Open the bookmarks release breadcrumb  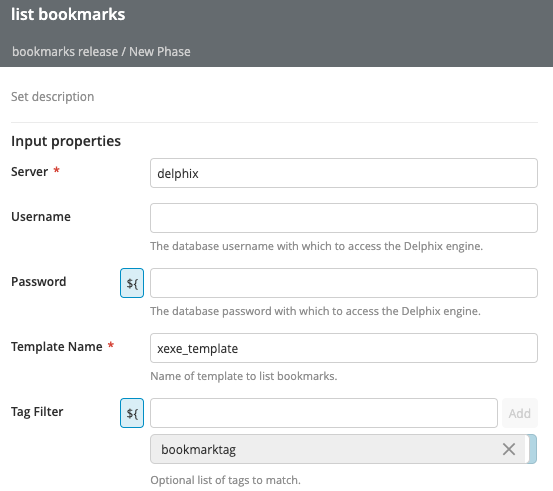point(65,52)
